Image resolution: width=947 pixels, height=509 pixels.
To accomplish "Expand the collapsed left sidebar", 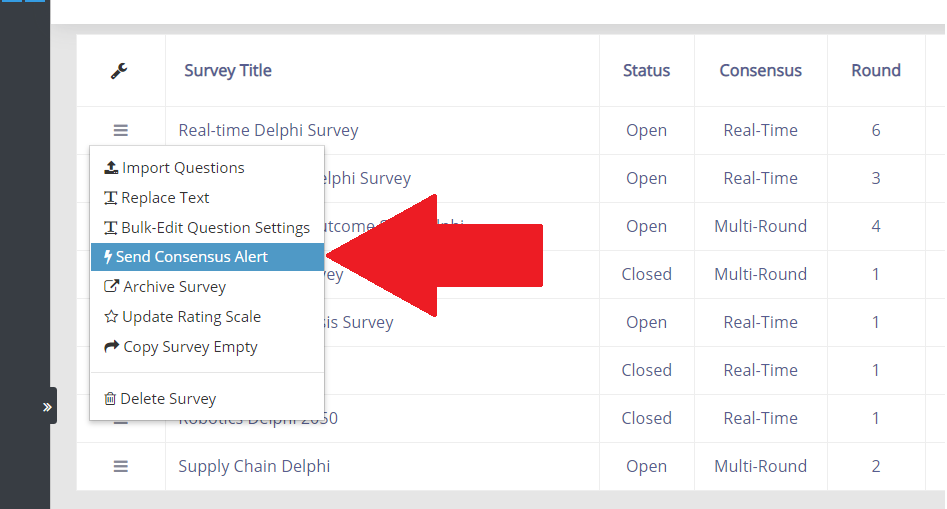I will coord(46,406).
